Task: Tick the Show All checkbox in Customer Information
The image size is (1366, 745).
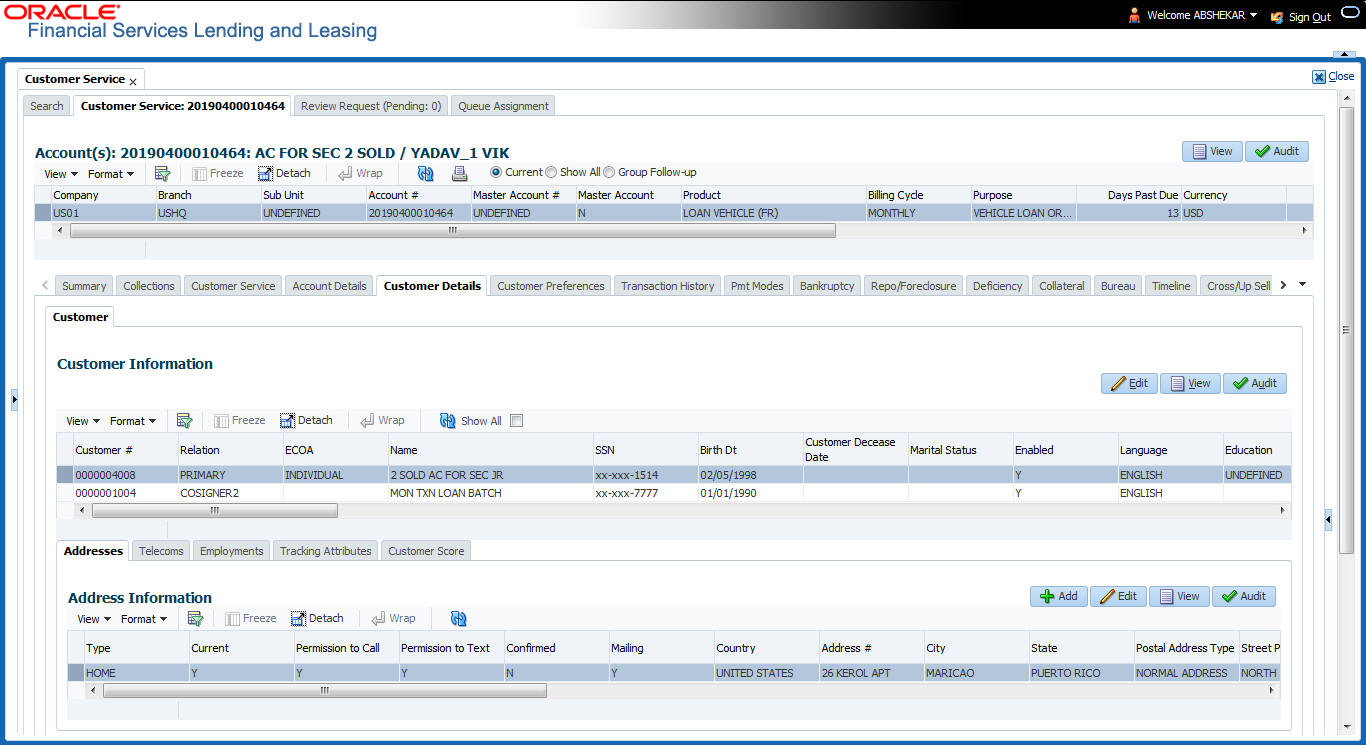Action: click(x=516, y=421)
